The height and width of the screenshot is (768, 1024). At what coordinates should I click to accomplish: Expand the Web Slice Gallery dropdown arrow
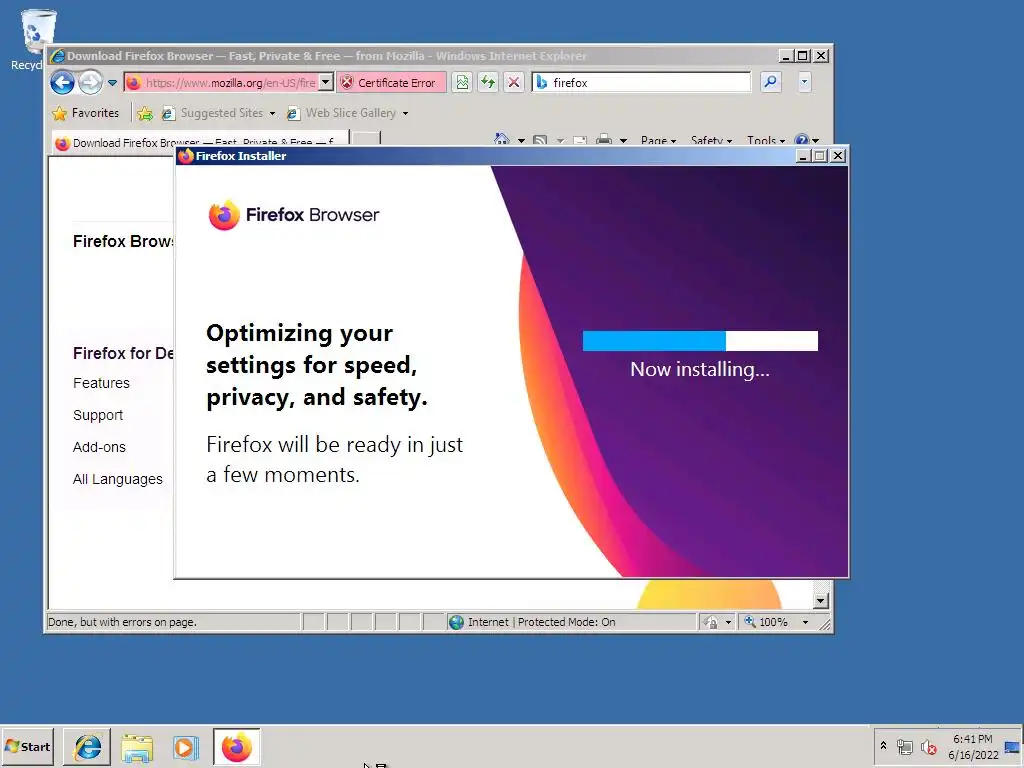point(406,114)
